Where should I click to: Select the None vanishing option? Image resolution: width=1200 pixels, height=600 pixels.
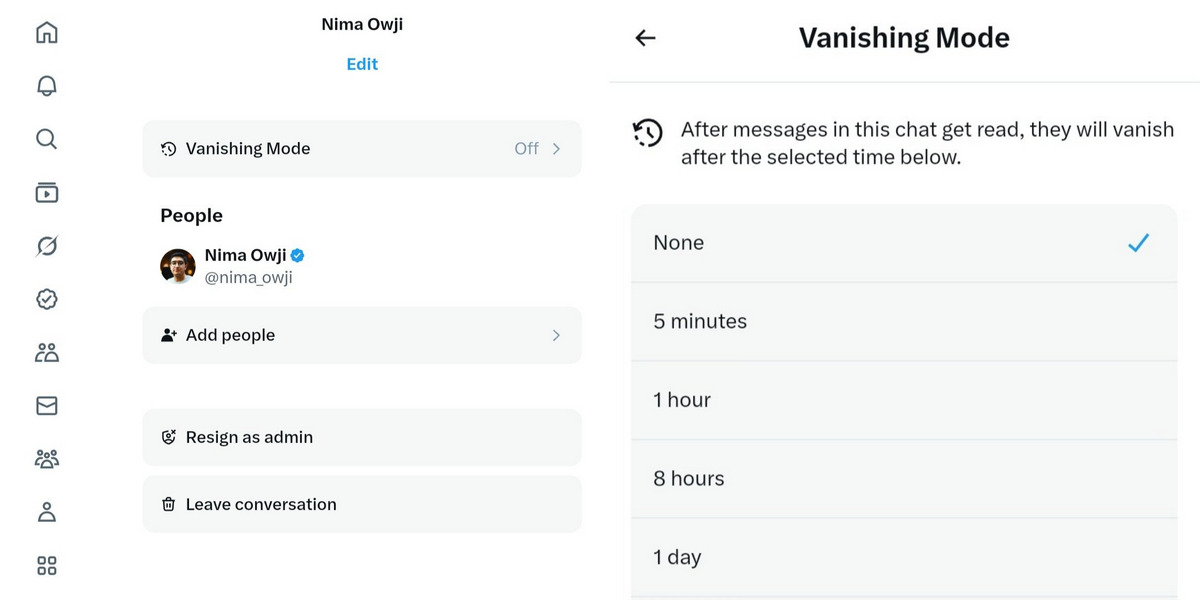[904, 243]
